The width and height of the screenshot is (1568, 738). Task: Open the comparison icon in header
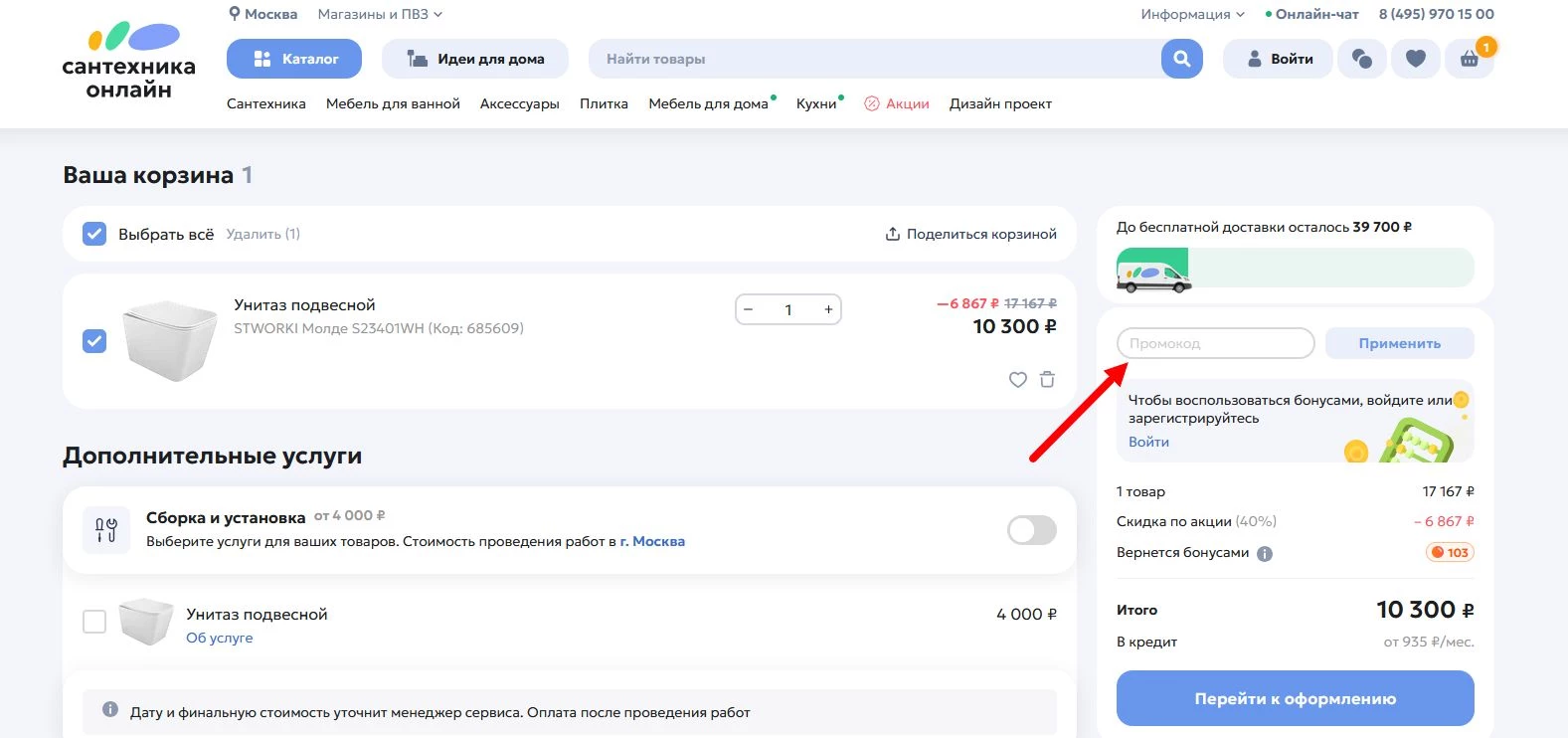pos(1361,59)
